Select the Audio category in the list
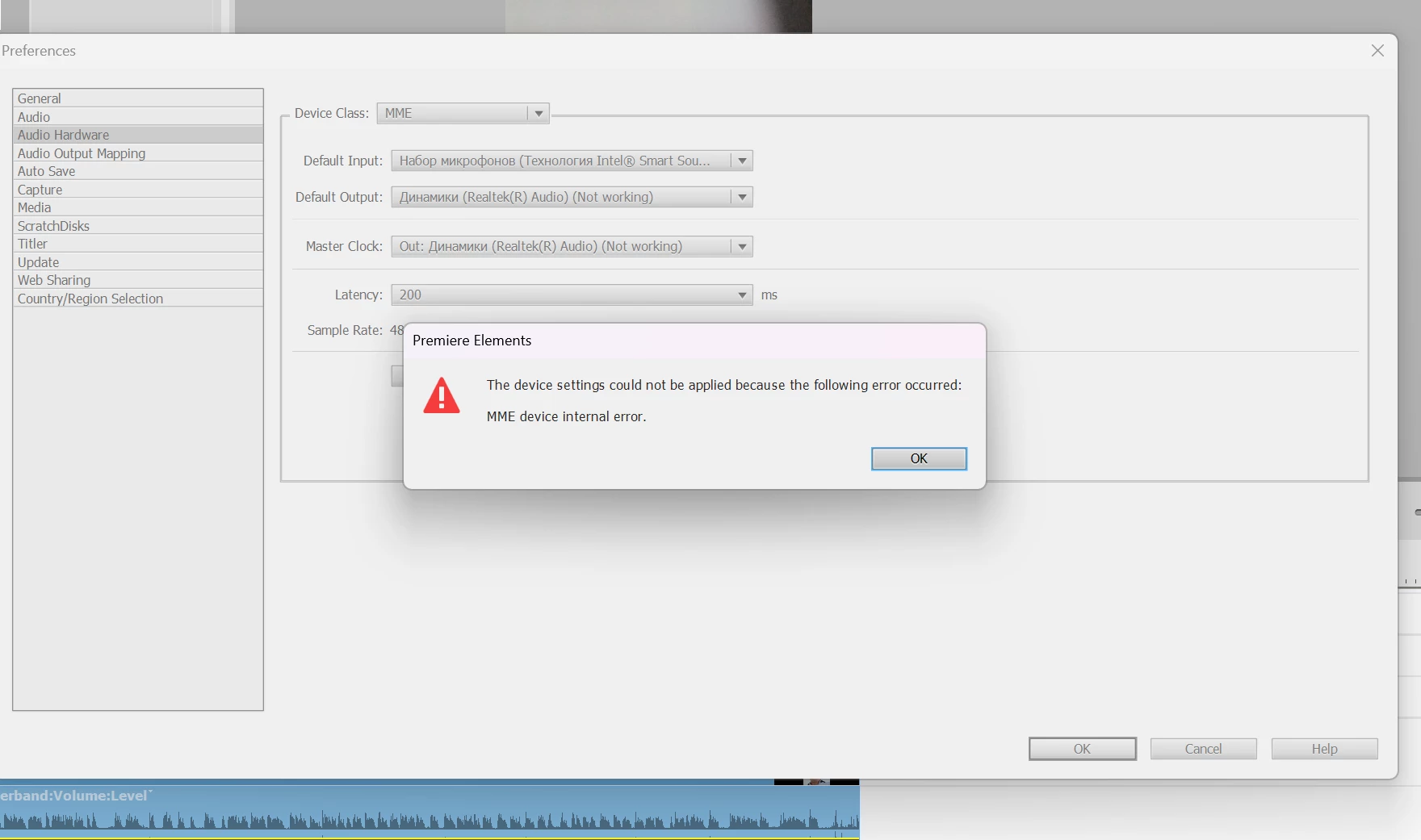The width and height of the screenshot is (1421, 840). 138,117
